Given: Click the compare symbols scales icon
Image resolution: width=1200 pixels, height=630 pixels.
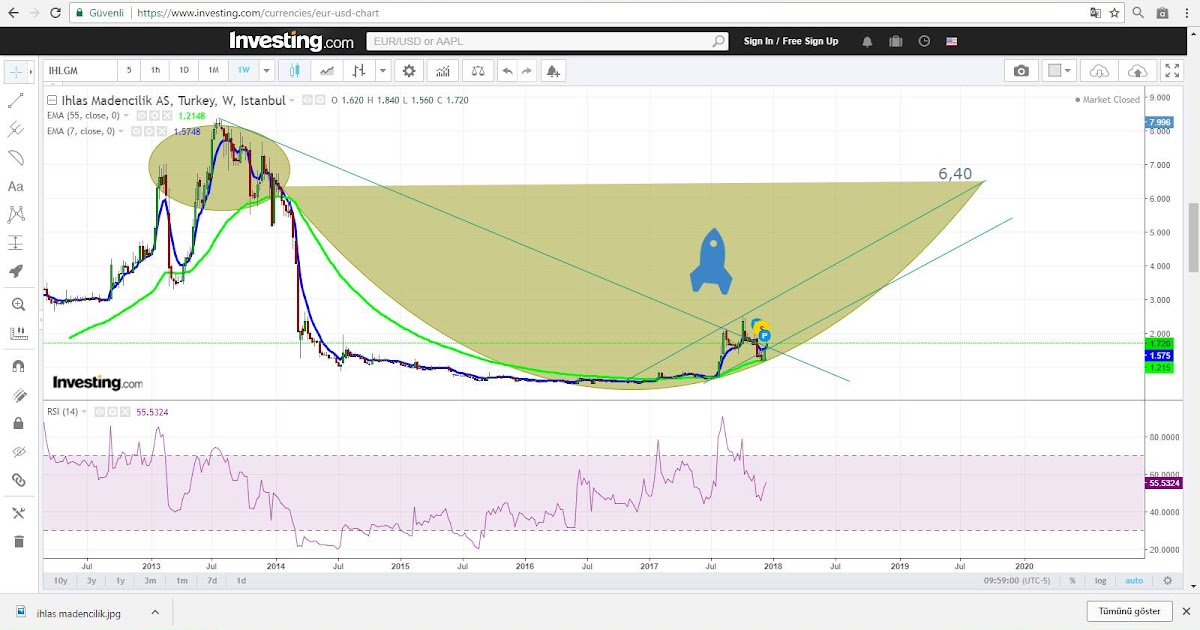Looking at the screenshot, I should point(477,71).
